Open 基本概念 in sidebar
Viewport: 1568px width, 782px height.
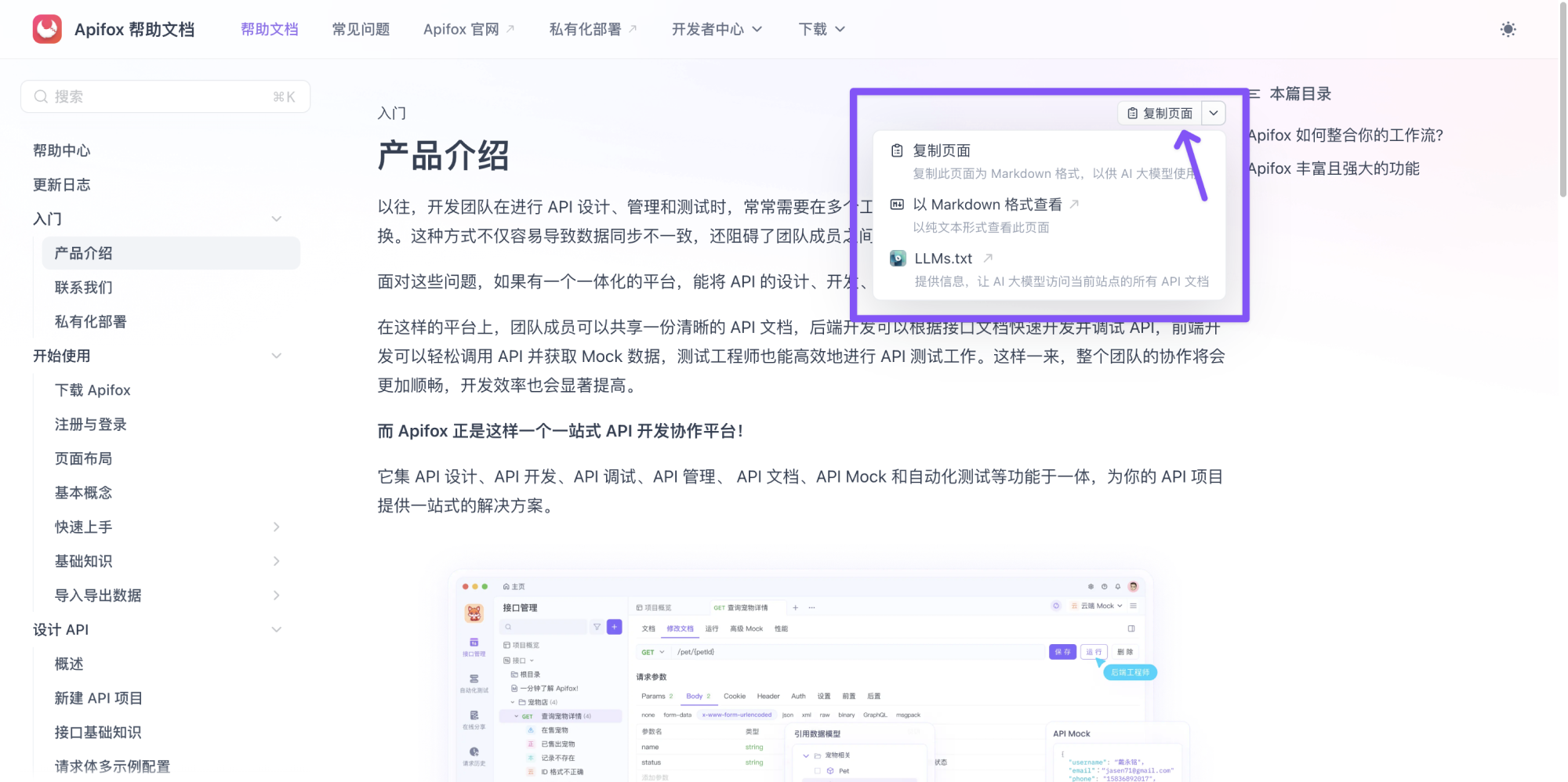[x=83, y=493]
